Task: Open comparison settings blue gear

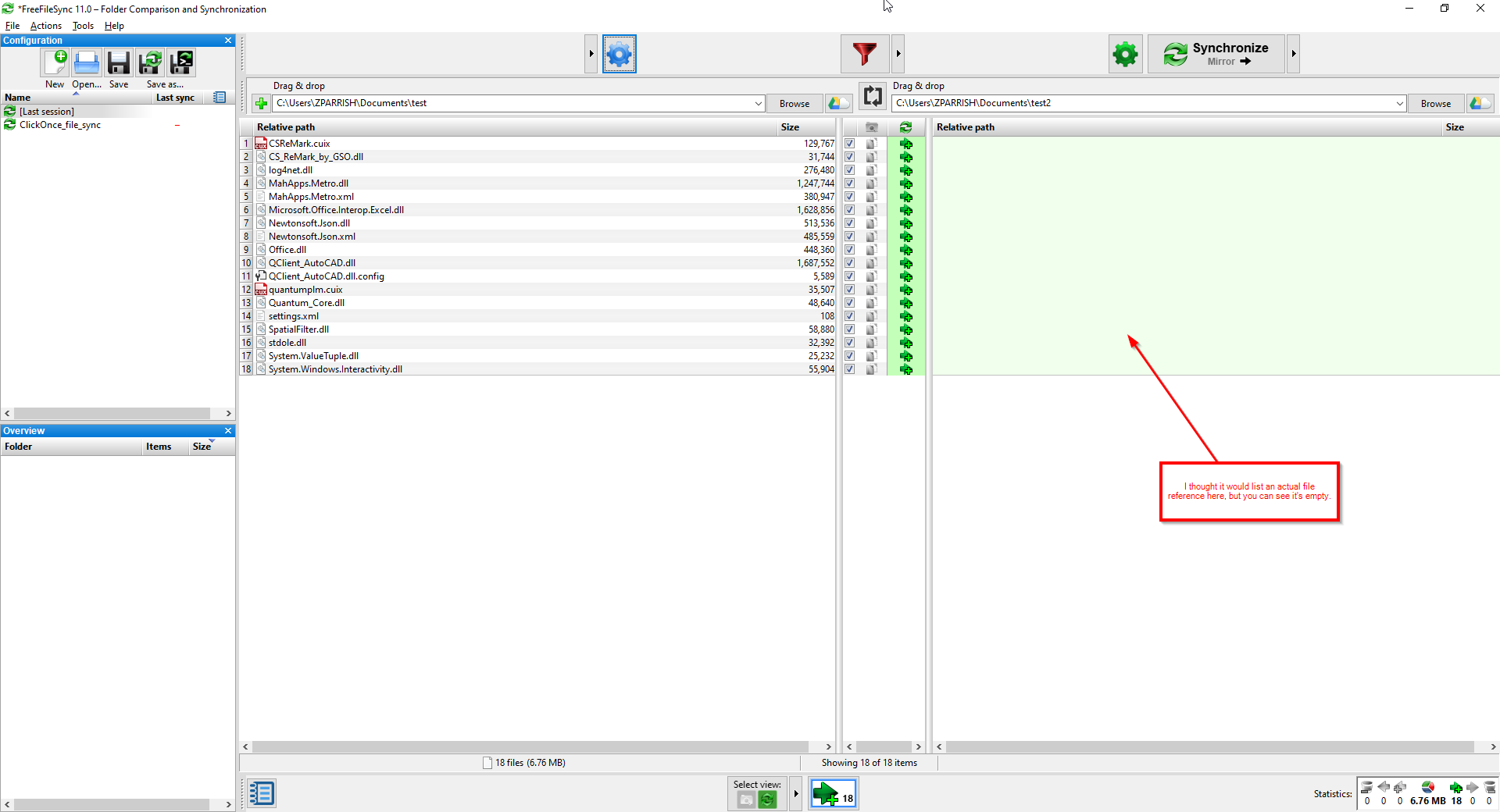Action: point(619,54)
